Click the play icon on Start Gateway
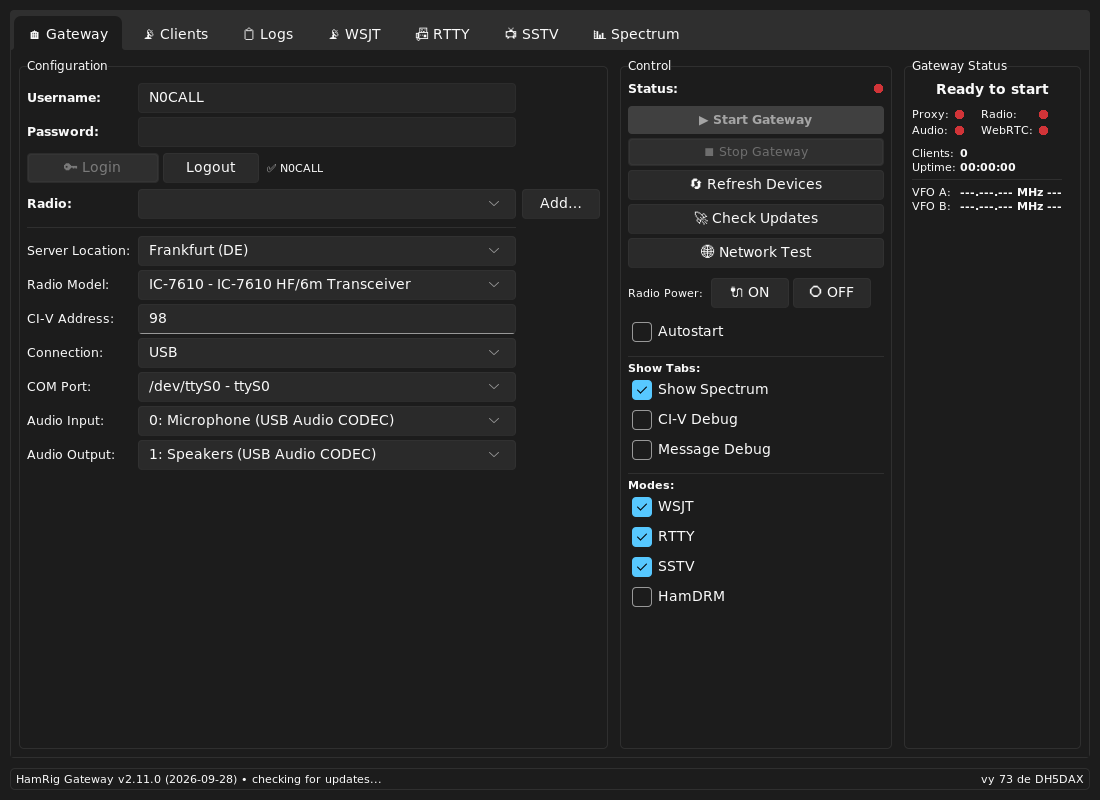Screen dimensions: 1100x800 [x=703, y=120]
